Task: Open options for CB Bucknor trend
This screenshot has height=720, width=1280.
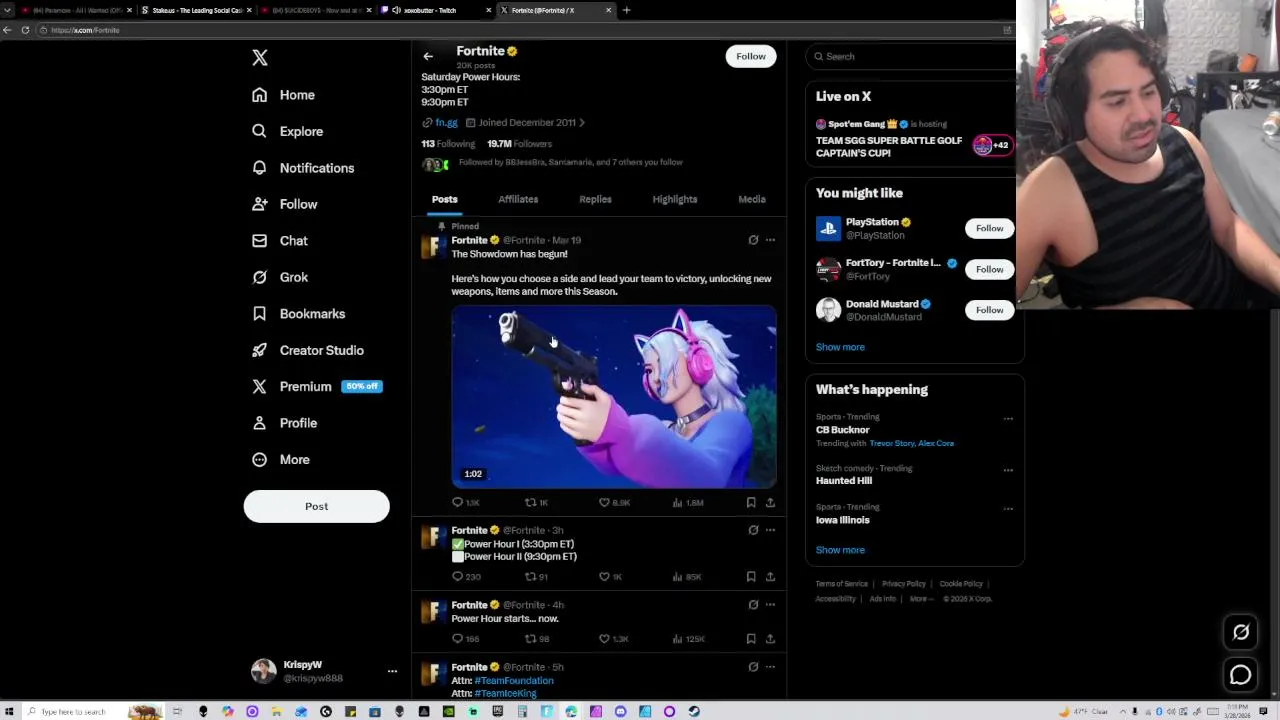Action: (x=1008, y=418)
